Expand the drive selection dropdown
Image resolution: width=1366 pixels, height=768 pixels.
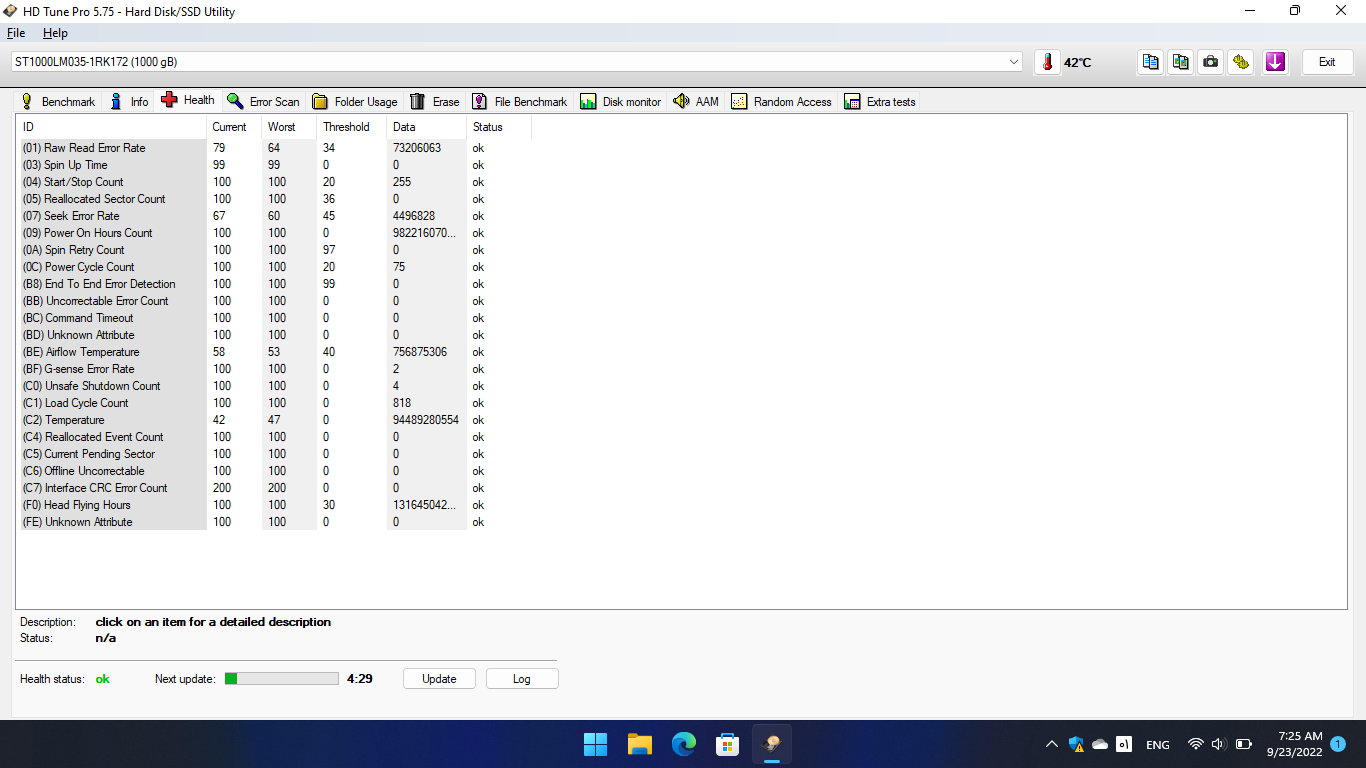1015,62
